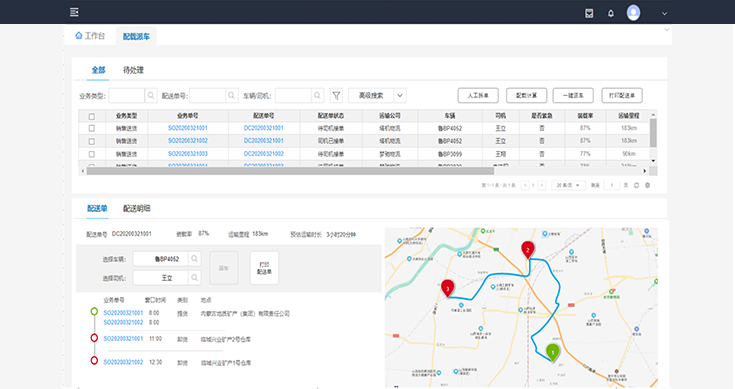Switch to the 待处理 filter tab
Screen dimensions: 735x389
[133, 70]
